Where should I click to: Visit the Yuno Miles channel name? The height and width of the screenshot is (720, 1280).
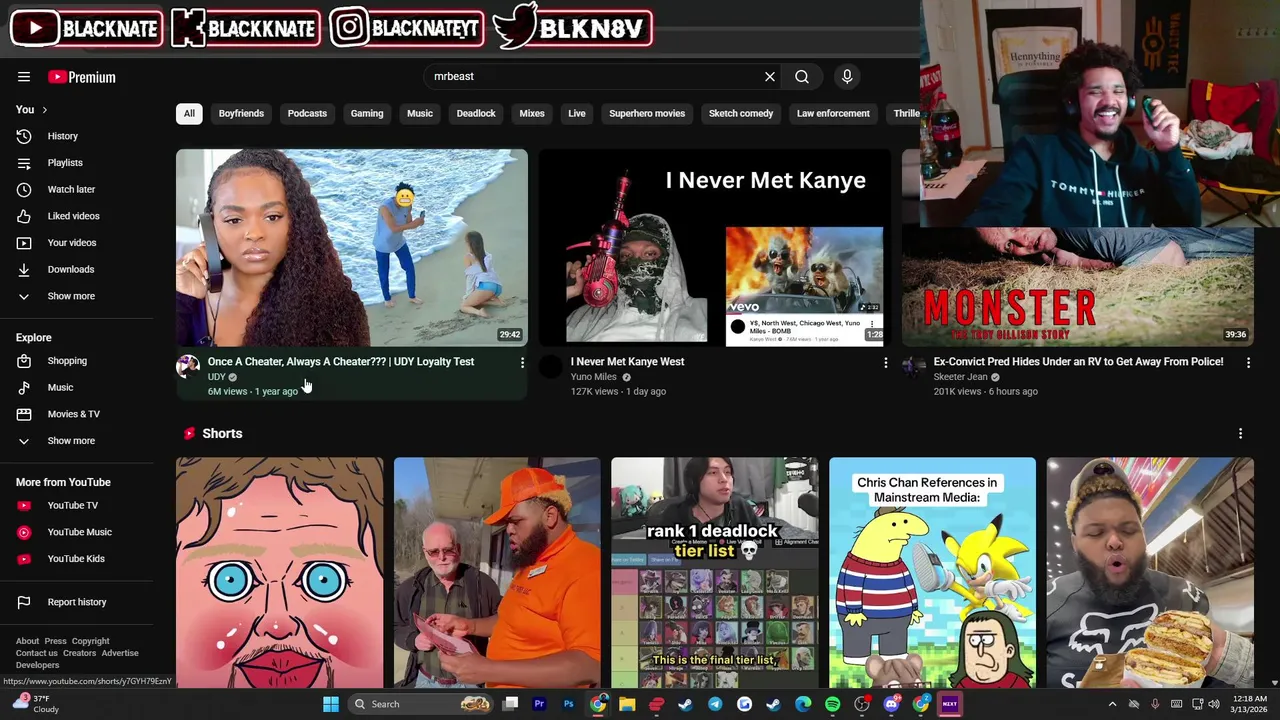(594, 377)
